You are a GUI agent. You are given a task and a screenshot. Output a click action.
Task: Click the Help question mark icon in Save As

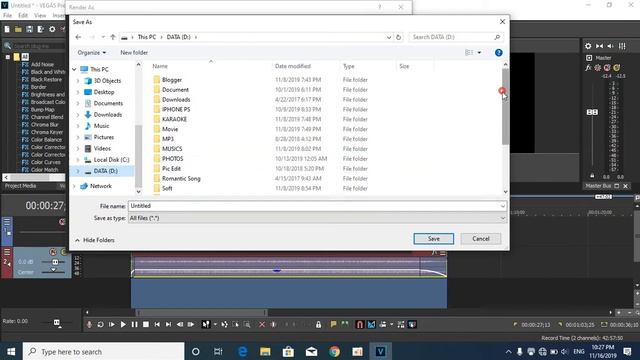click(498, 53)
